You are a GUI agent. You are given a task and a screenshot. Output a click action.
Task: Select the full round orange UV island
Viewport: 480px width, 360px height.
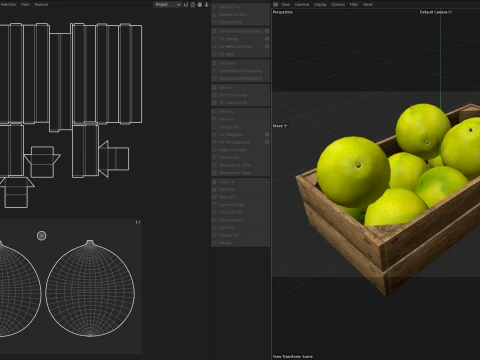(x=90, y=288)
